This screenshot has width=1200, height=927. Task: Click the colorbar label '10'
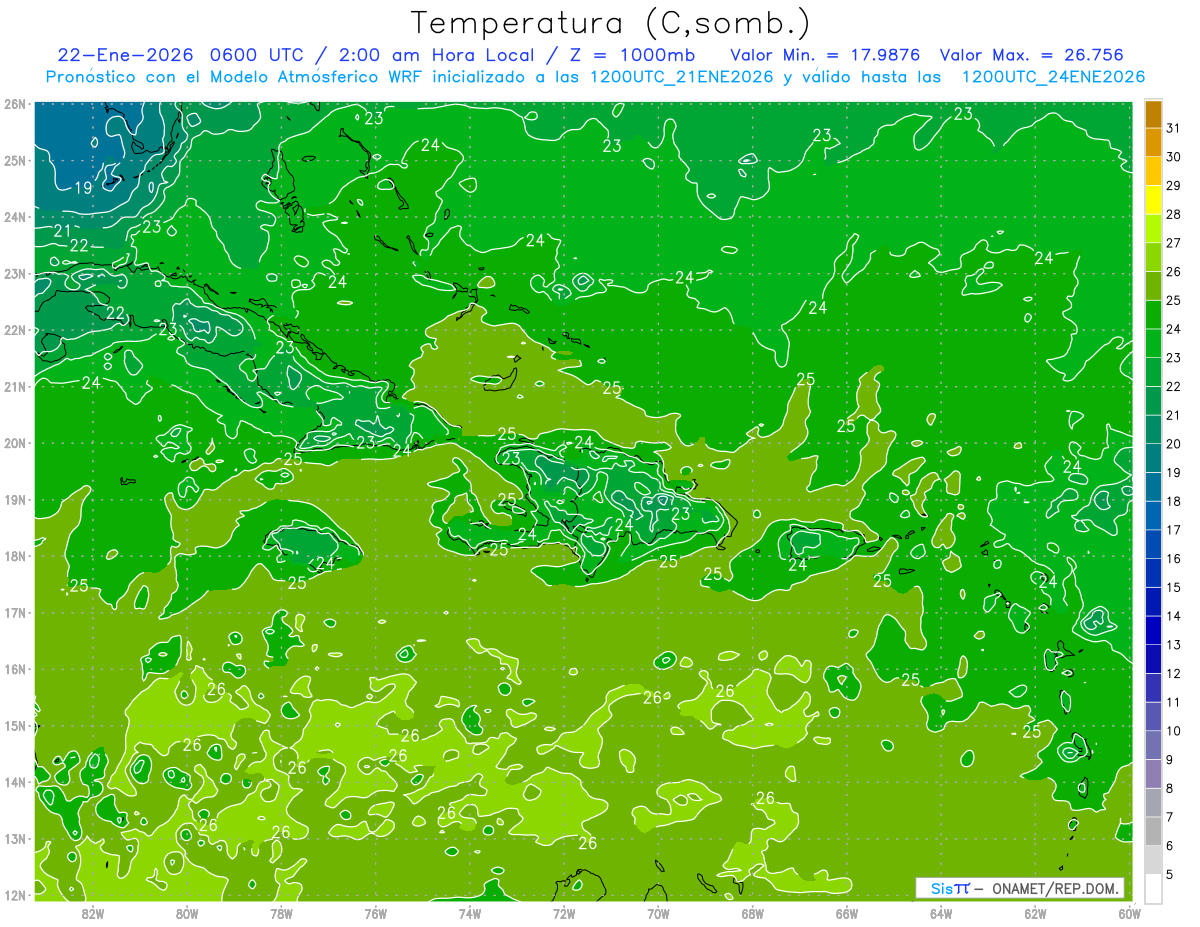(x=1174, y=731)
